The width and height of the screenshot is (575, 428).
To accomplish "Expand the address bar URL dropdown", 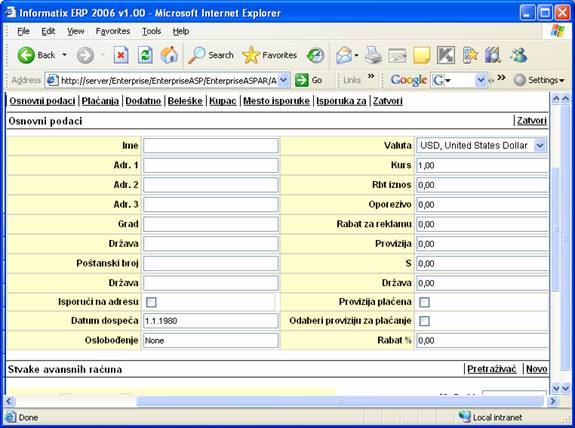I will [283, 80].
